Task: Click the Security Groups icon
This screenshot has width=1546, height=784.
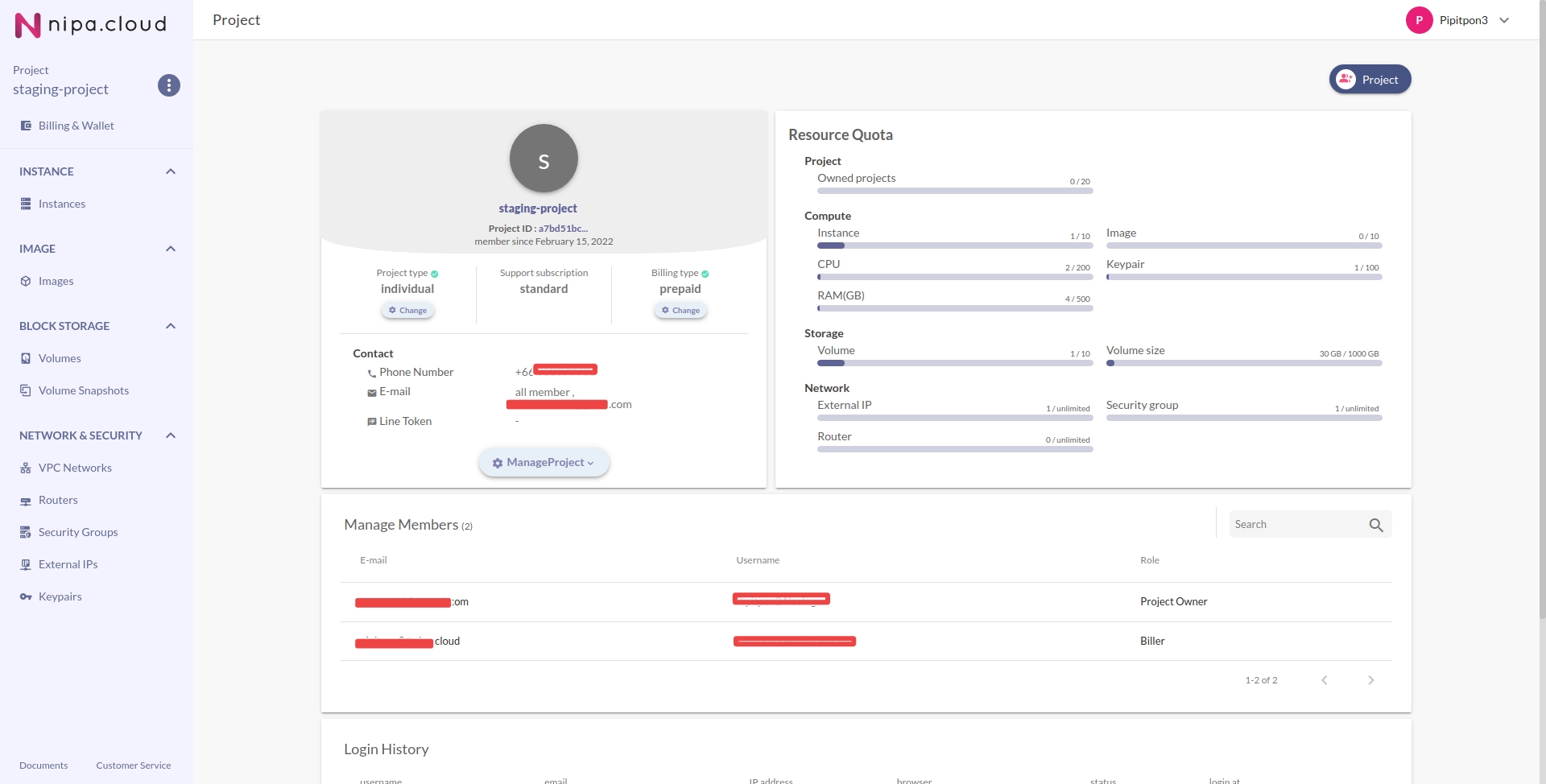Action: (26, 532)
